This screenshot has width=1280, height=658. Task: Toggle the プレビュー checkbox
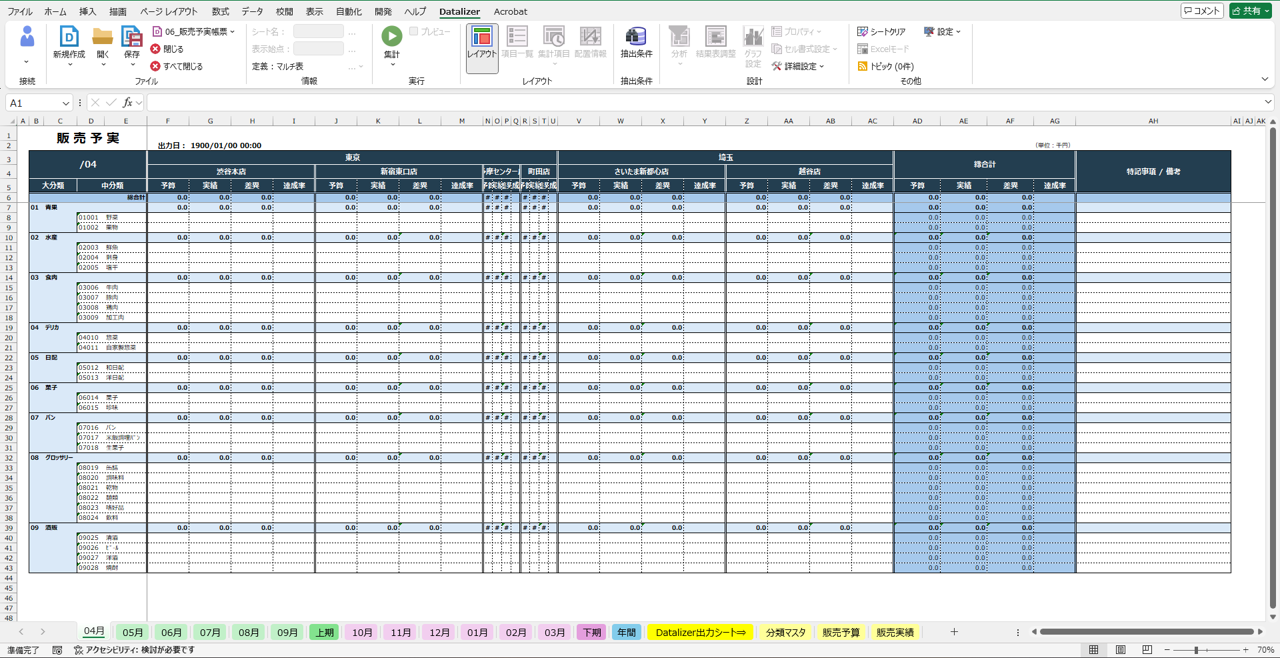click(414, 32)
